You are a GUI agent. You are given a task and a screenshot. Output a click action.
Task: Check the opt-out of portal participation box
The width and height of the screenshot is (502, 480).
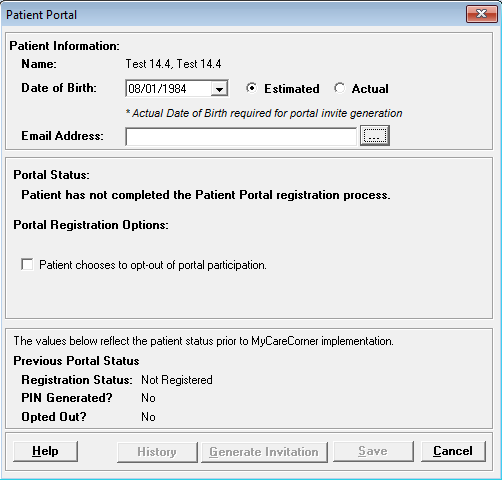coord(27,265)
